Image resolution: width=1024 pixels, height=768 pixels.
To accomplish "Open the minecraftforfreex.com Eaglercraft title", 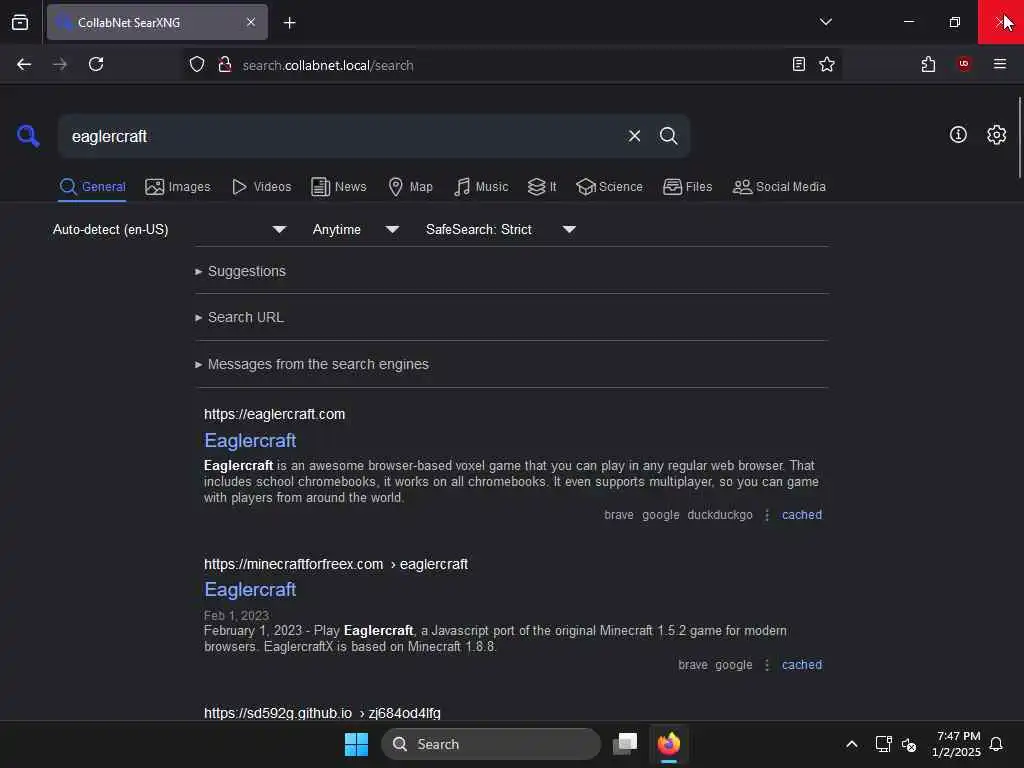I will tap(250, 590).
